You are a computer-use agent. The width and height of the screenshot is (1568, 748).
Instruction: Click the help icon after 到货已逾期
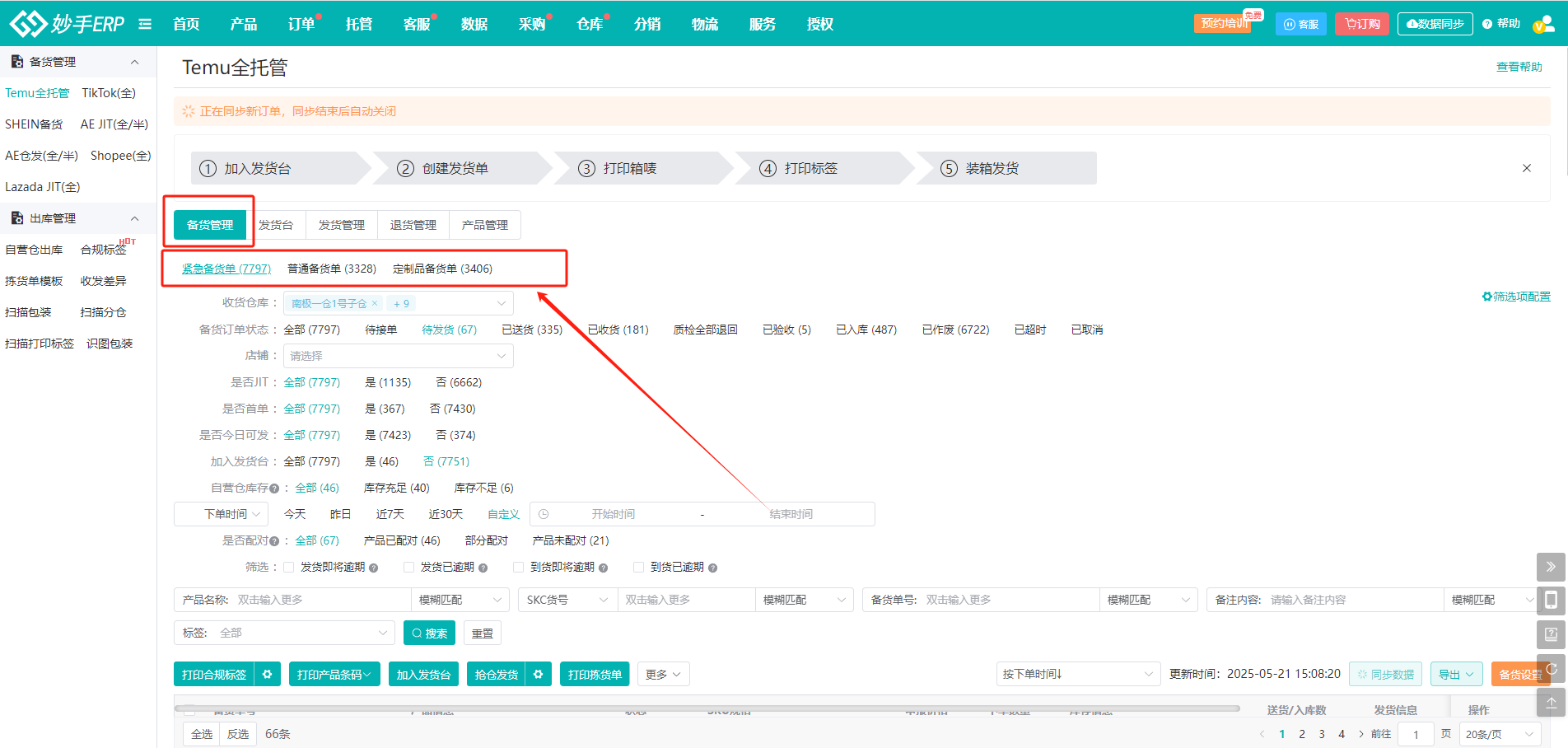click(713, 568)
